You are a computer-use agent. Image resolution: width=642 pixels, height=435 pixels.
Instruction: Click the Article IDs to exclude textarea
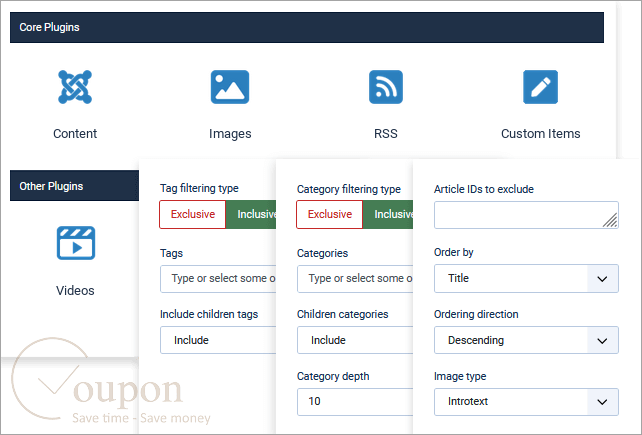coord(526,215)
